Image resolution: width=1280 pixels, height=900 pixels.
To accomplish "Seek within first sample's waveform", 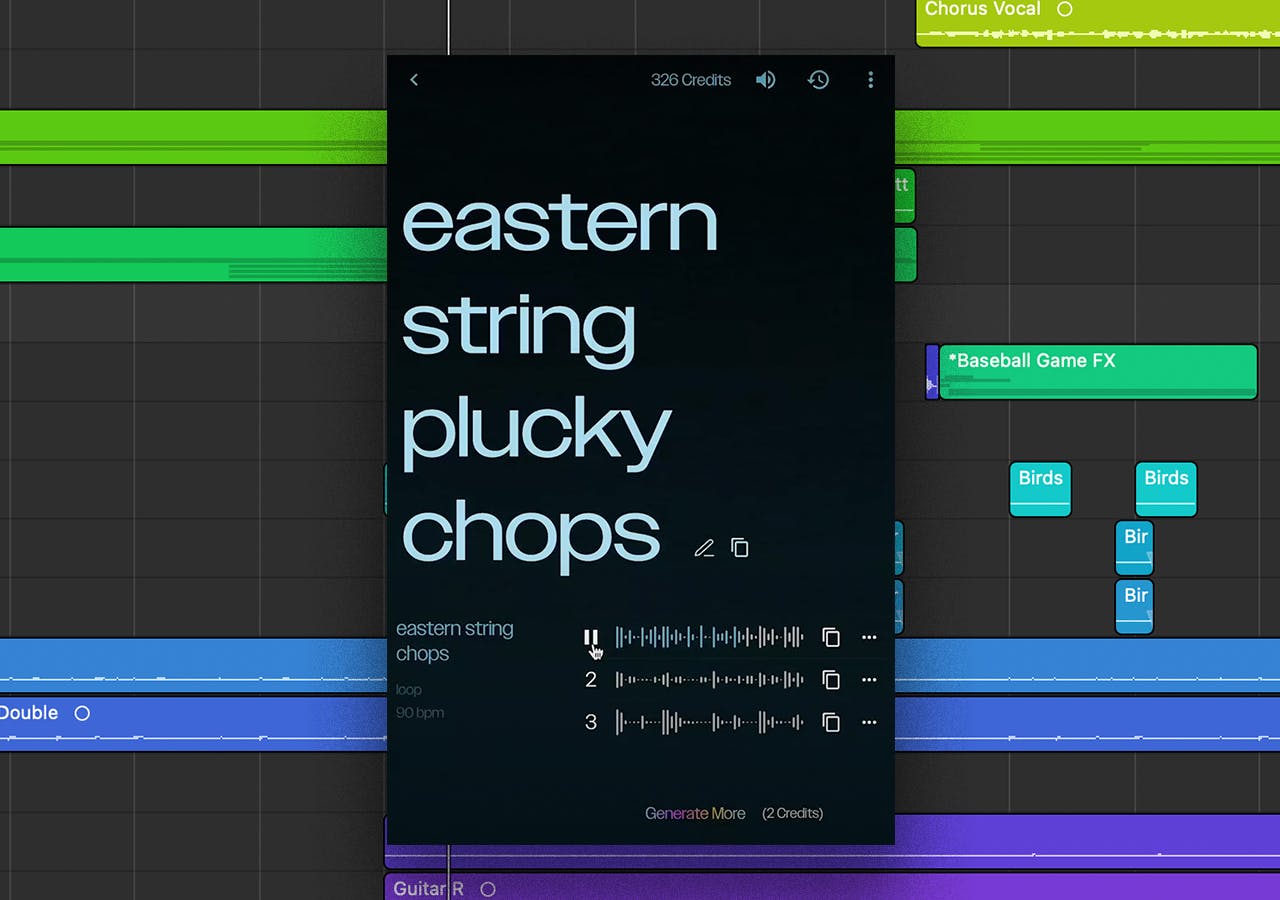I will point(709,637).
